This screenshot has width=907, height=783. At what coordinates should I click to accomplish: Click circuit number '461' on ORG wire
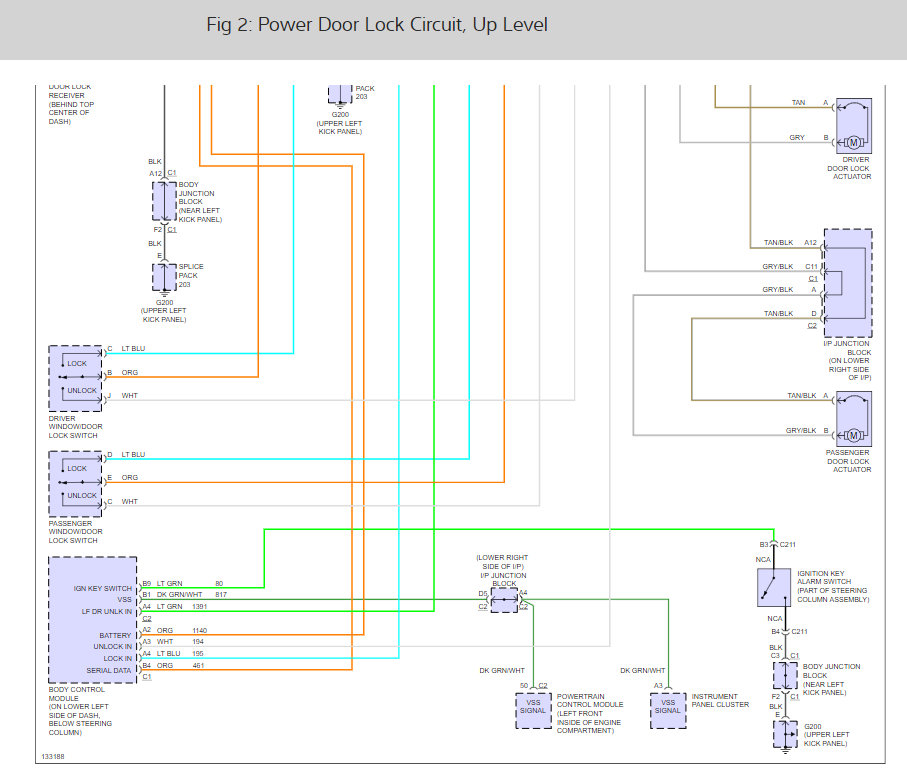(198, 666)
